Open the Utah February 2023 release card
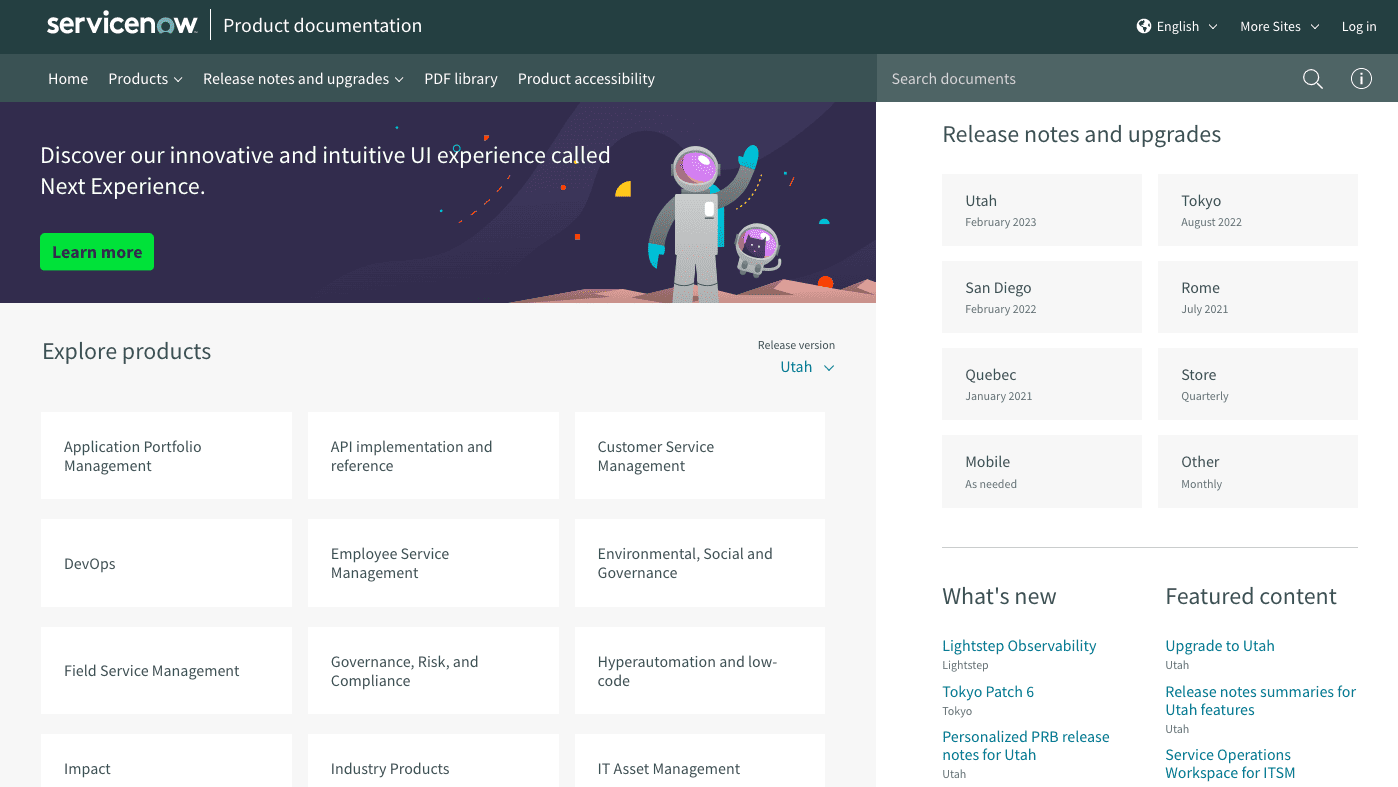Screen dimensions: 1398x787 click(x=1042, y=210)
